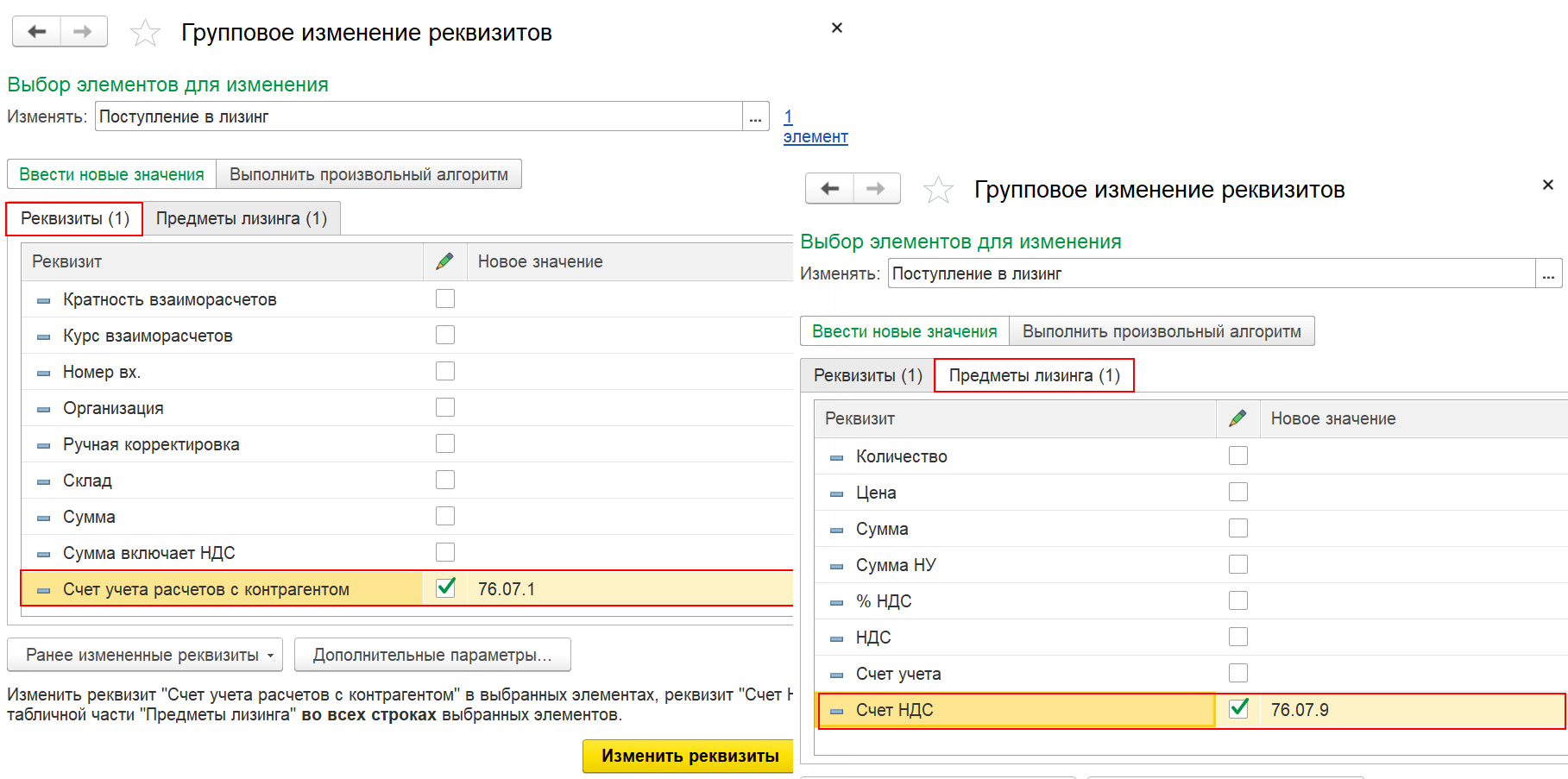Enable the Количество checkbox
The image size is (1568, 779).
click(x=1238, y=455)
